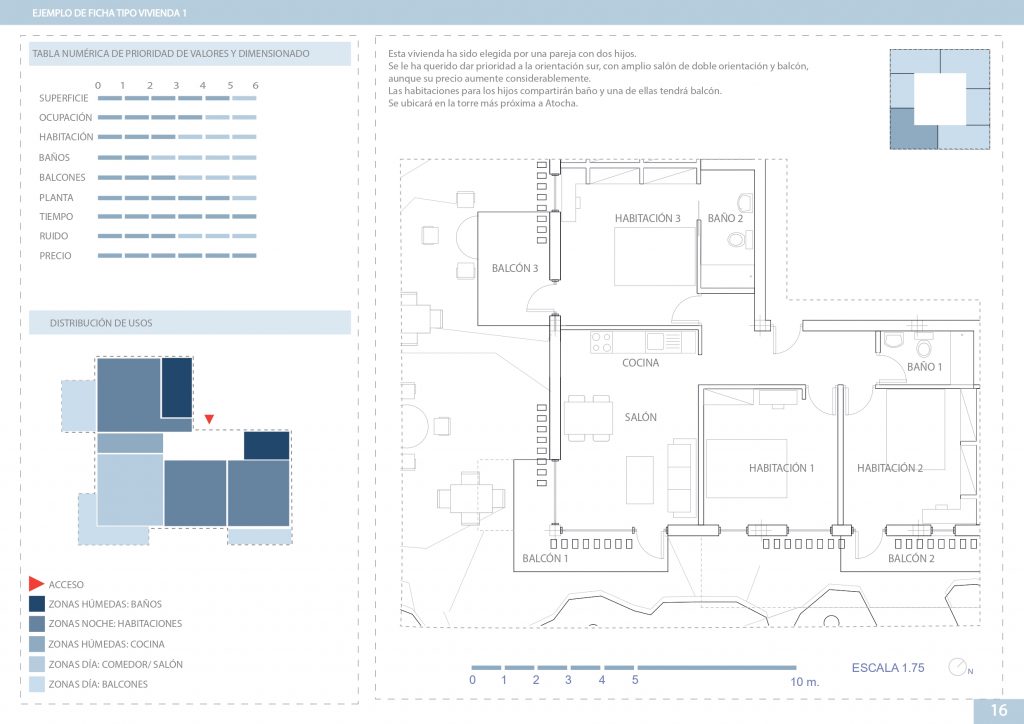Click the page number 16 box
This screenshot has height=724, width=1024.
pos(998,710)
